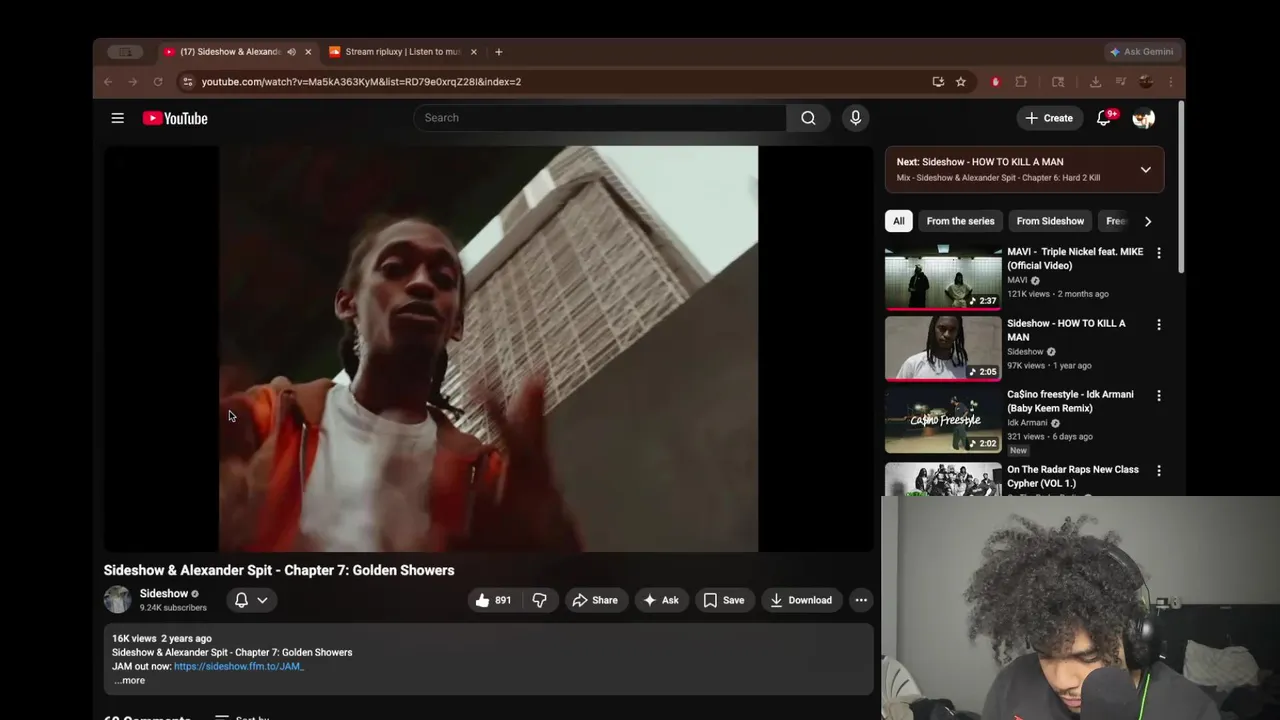
Task: Reload the page in browser toolbar
Action: click(158, 82)
